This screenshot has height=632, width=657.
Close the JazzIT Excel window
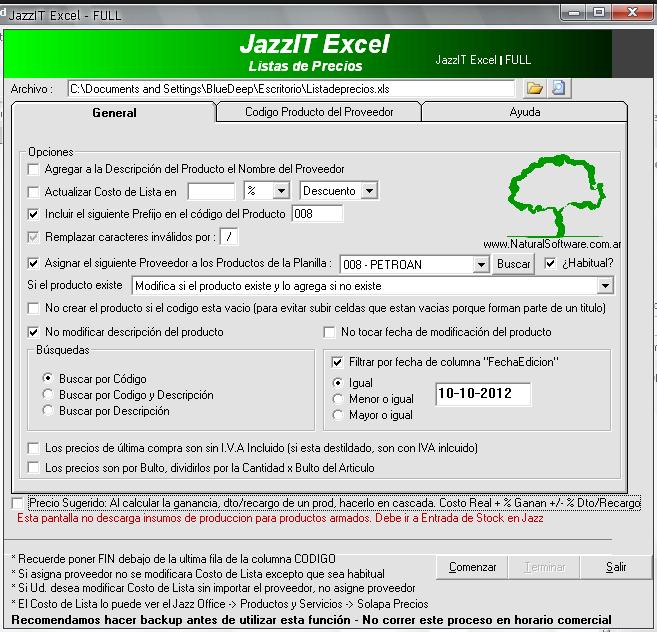pos(633,13)
